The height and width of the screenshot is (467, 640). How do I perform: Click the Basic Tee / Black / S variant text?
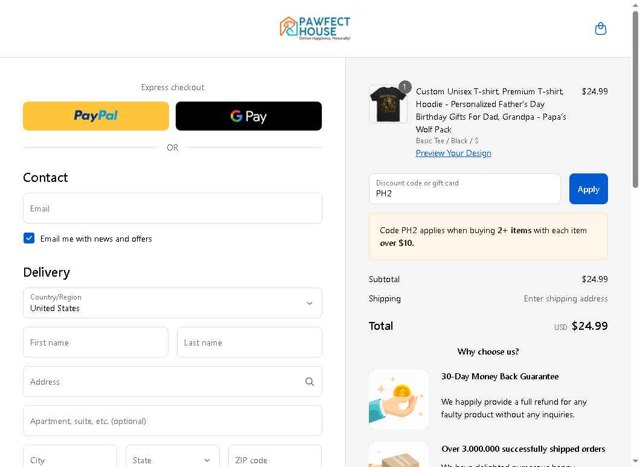coord(447,141)
